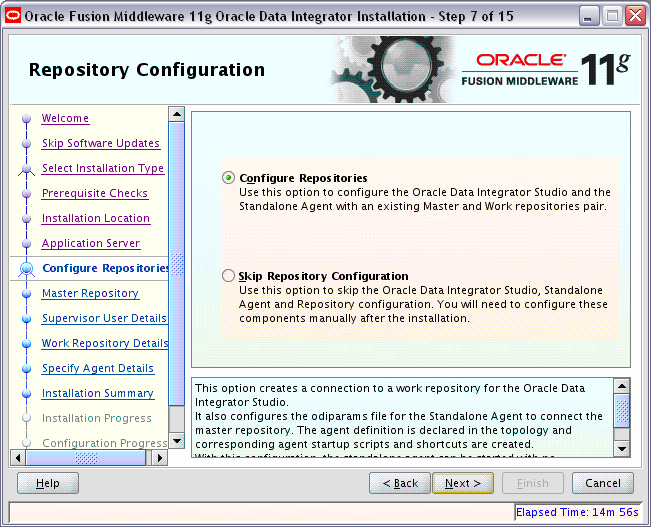Close the installer window
651x527 pixels.
635,16
